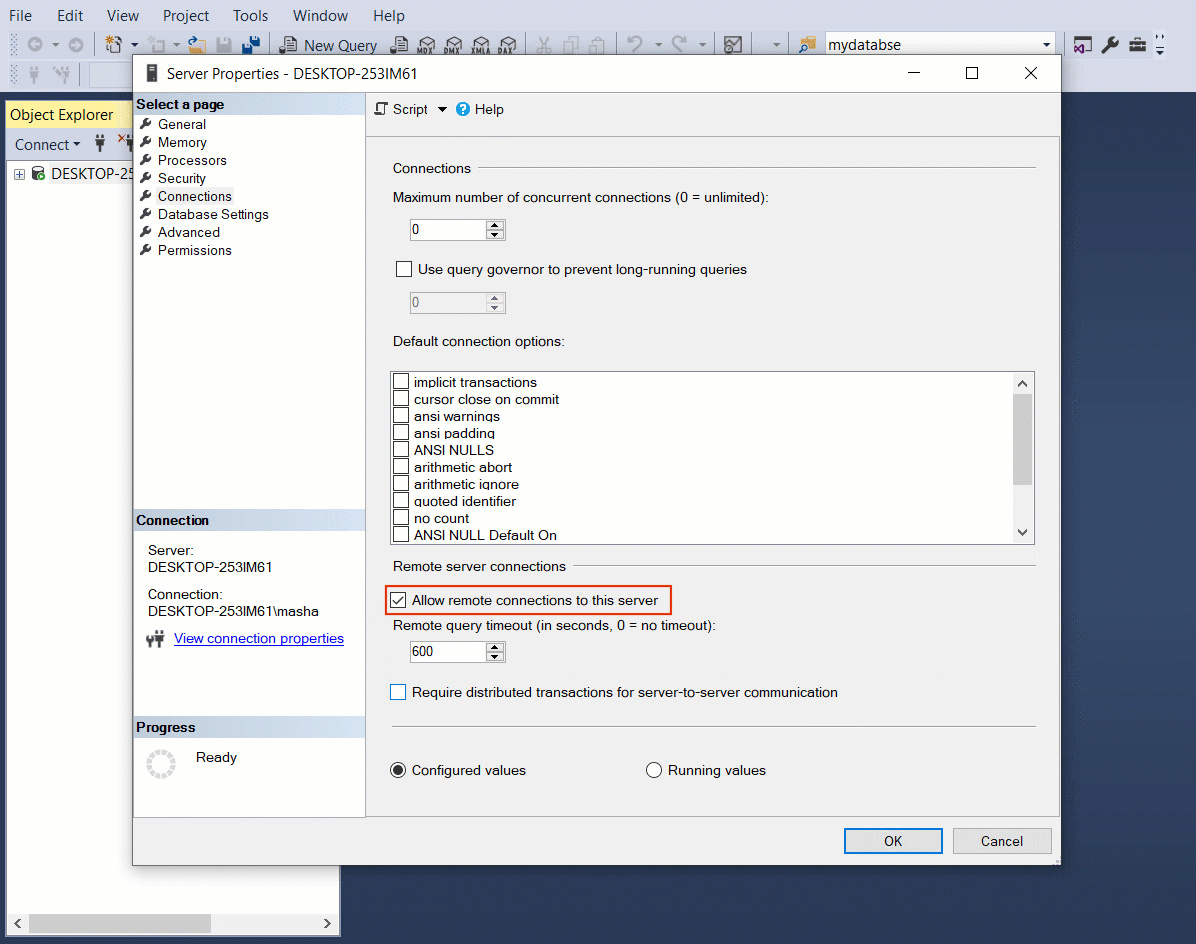Click the View connection properties link
The width and height of the screenshot is (1196, 944).
point(258,638)
